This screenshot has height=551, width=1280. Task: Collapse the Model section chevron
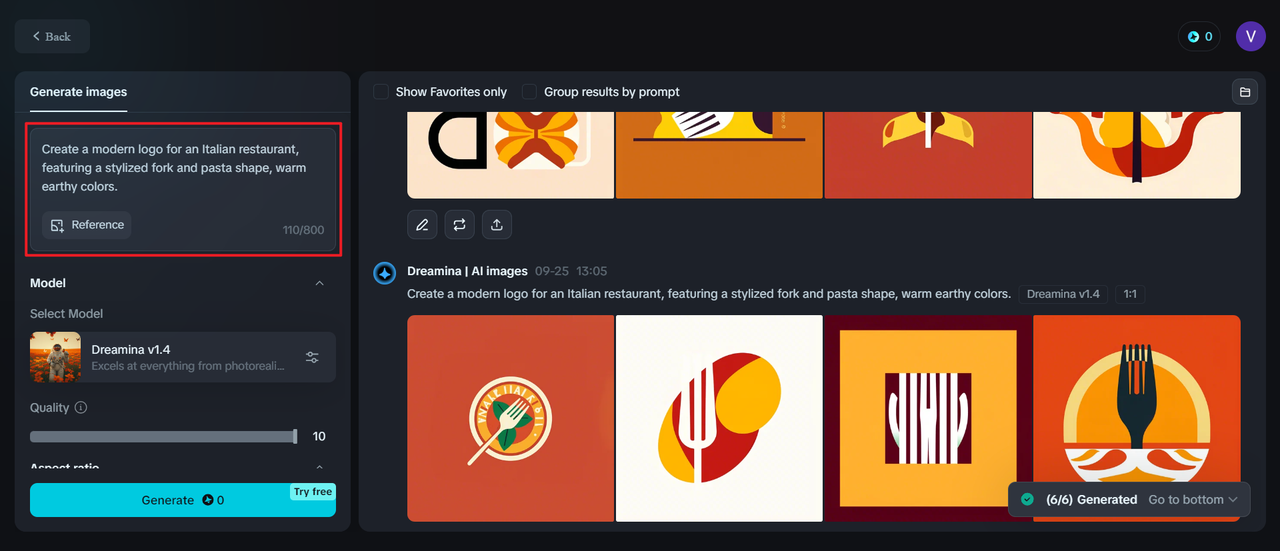[x=320, y=283]
